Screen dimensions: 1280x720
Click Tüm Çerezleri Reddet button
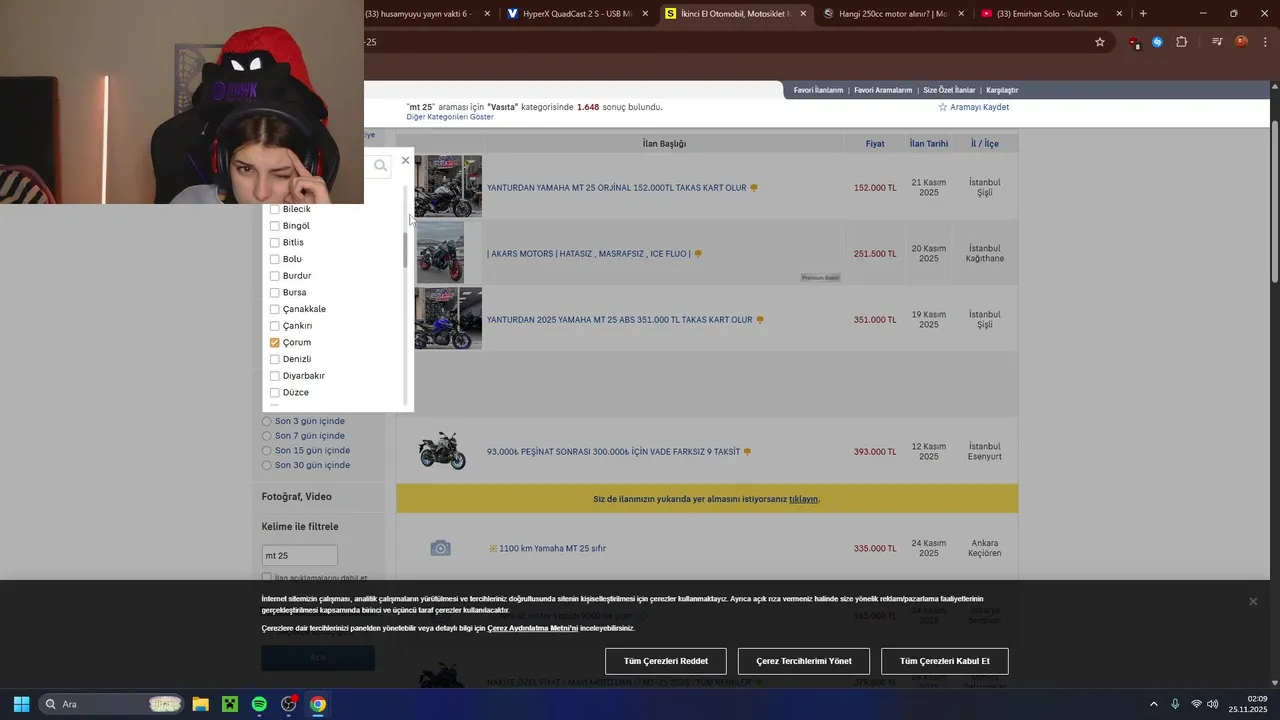pos(666,661)
